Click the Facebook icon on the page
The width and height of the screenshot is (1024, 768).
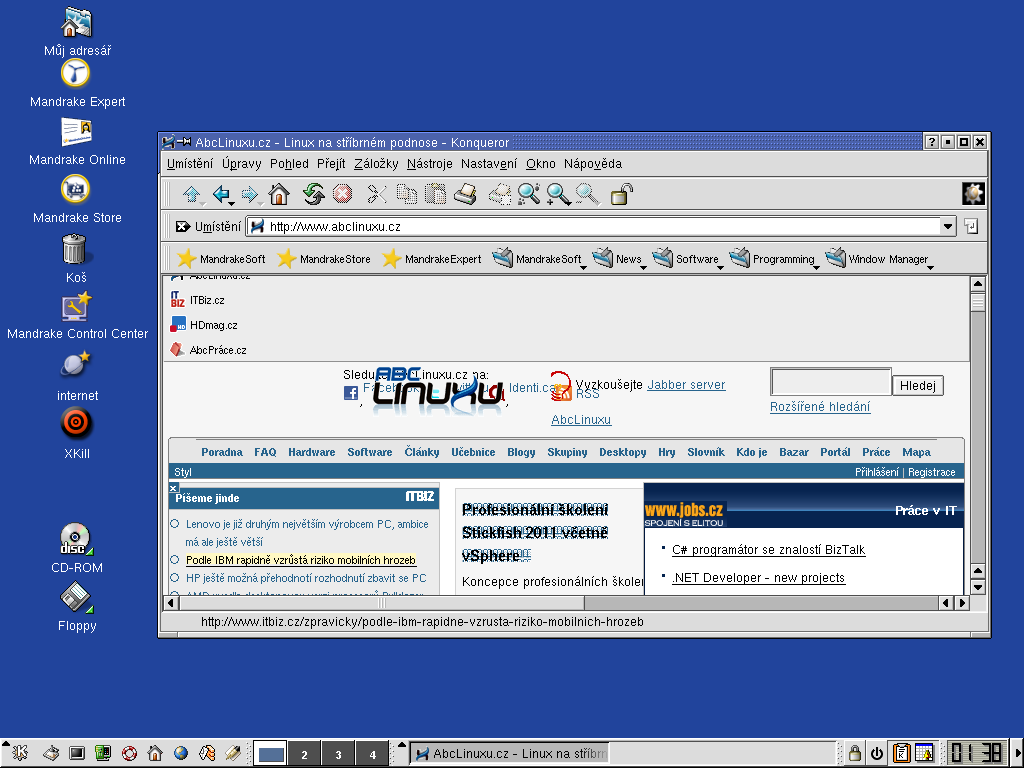click(x=351, y=392)
